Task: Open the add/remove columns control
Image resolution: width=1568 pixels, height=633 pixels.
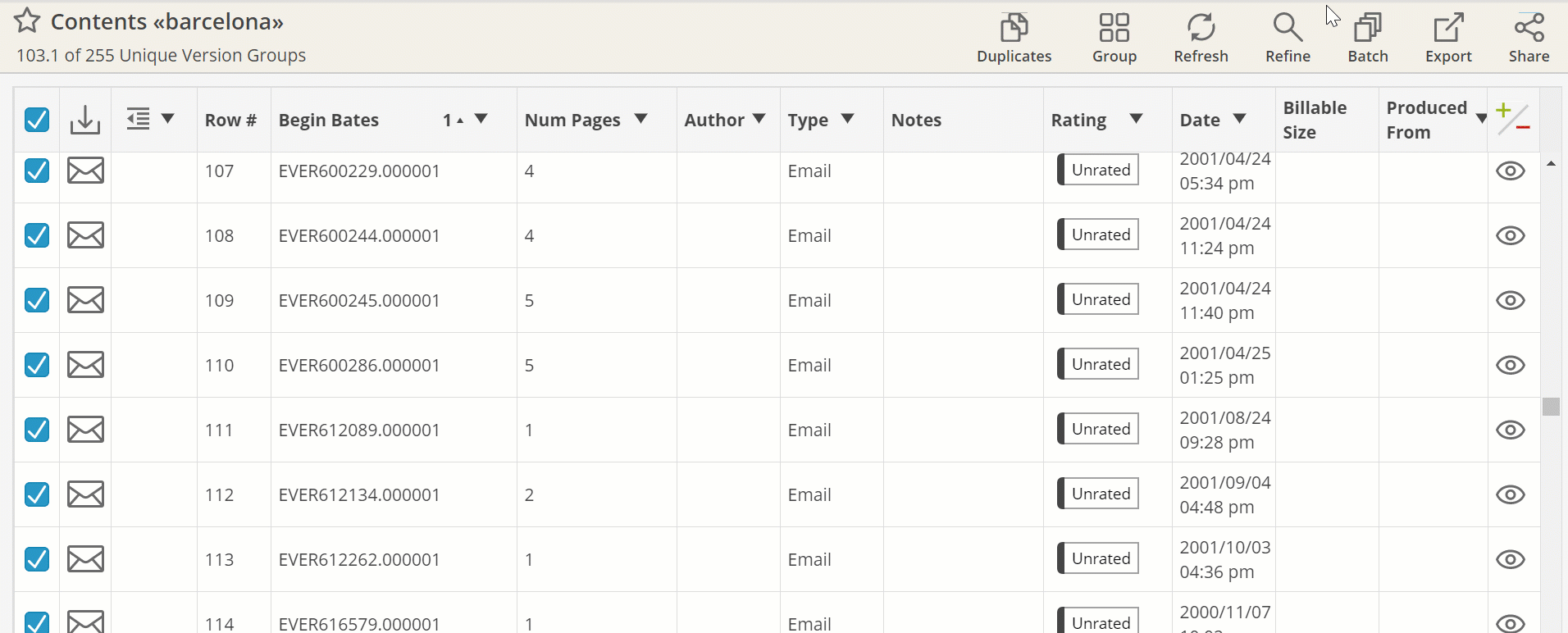Action: [1513, 120]
